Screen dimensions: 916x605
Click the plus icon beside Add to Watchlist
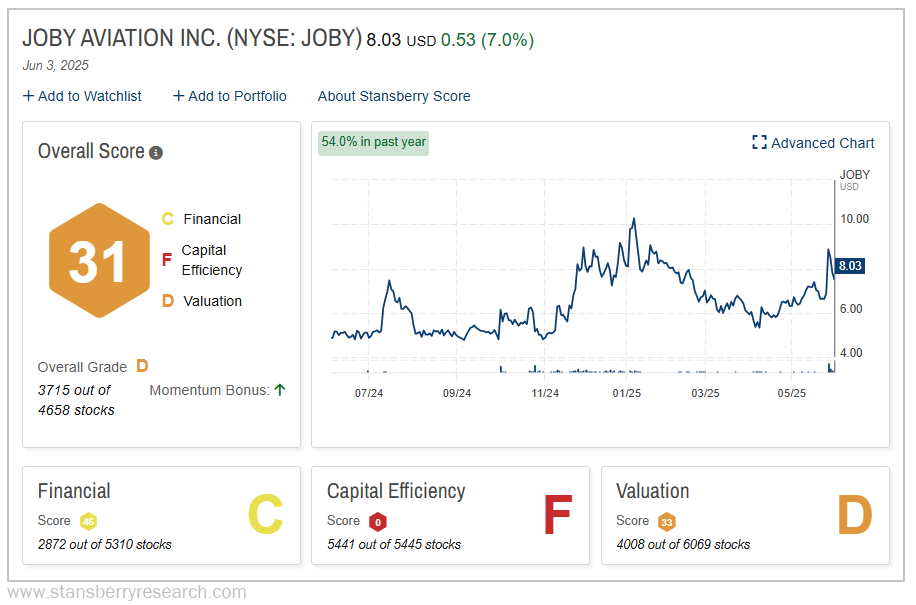(x=28, y=96)
